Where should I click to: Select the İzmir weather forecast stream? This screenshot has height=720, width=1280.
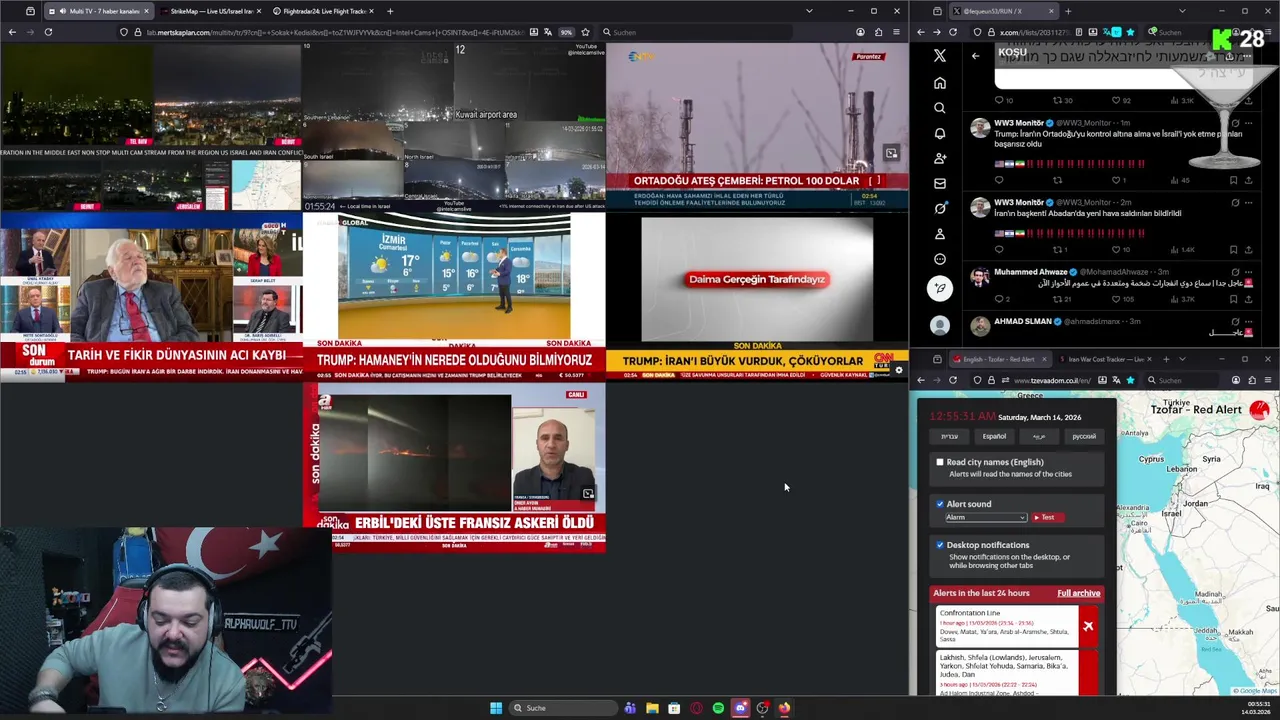pyautogui.click(x=454, y=298)
